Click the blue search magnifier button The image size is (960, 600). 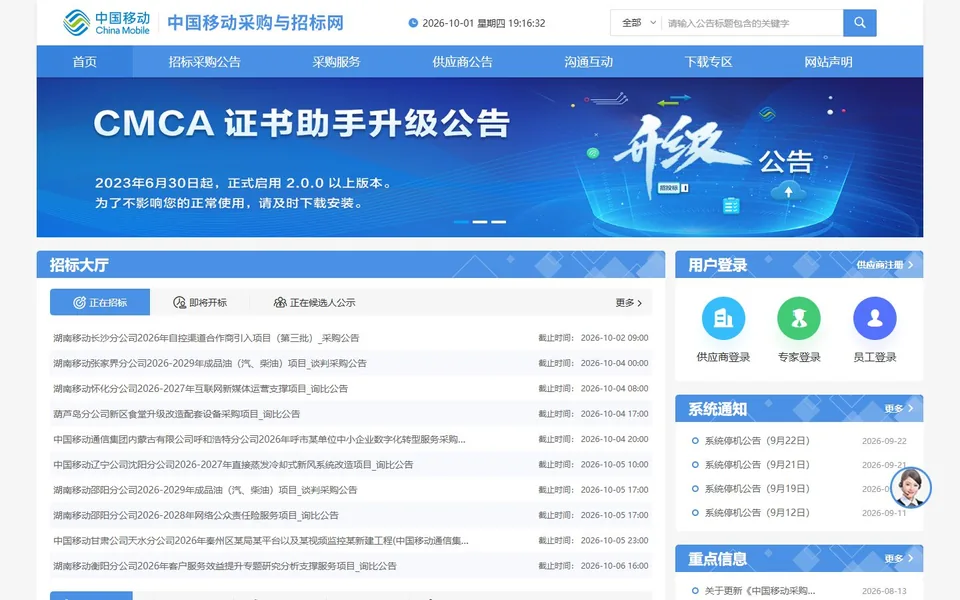pos(860,23)
